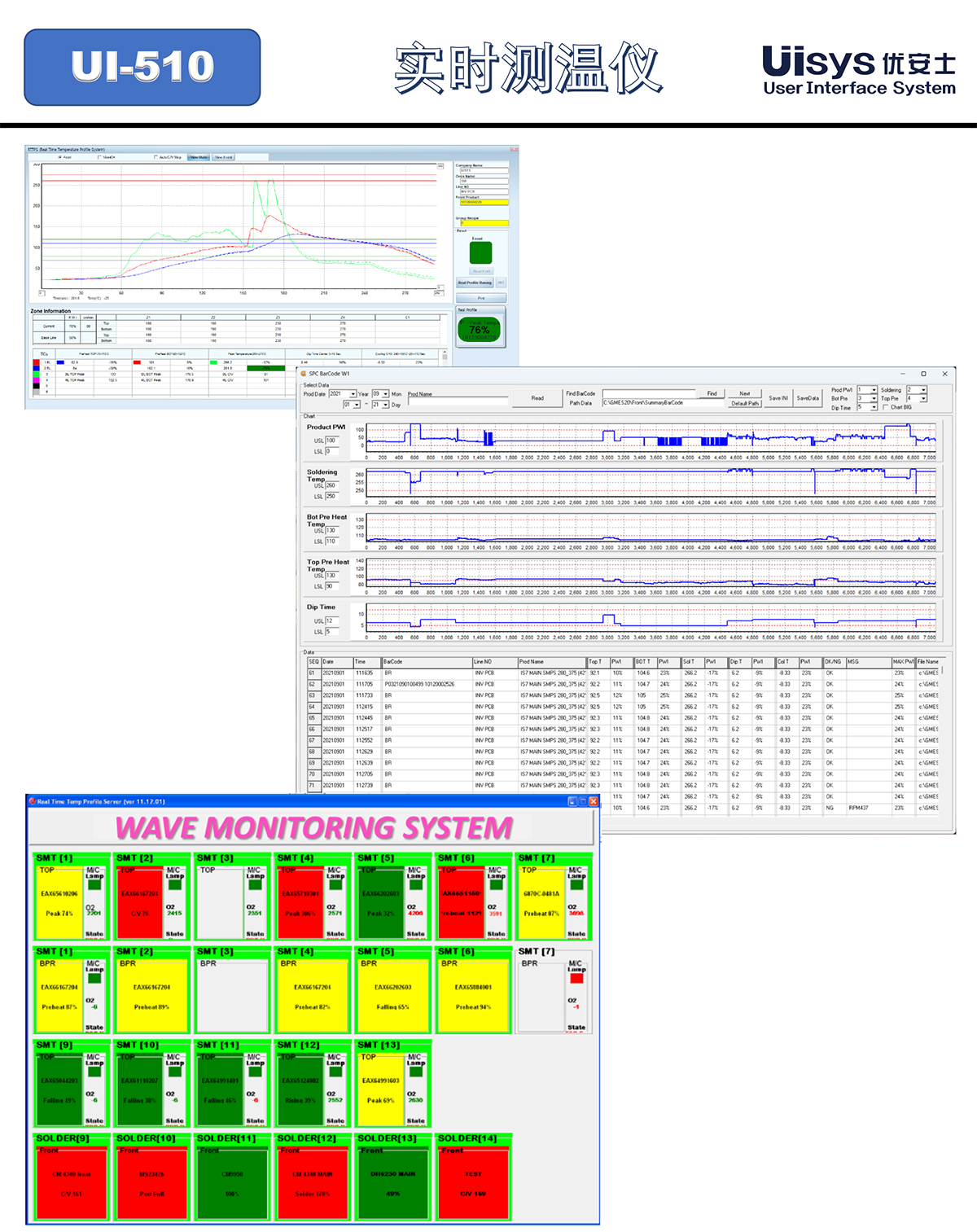Toggle the Auto C/V Stop checkbox
The height and width of the screenshot is (1232, 977).
[x=156, y=157]
